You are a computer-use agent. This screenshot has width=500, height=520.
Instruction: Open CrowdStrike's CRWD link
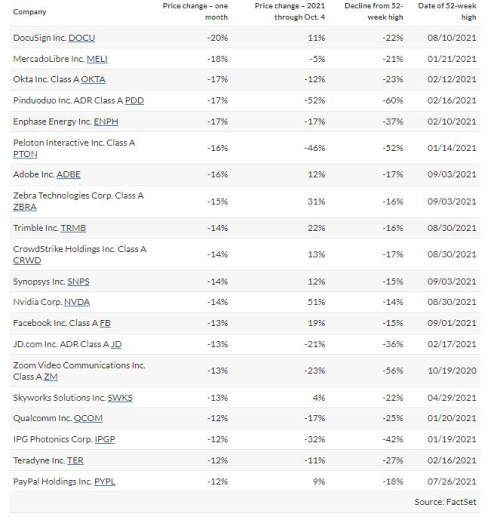(x=27, y=260)
